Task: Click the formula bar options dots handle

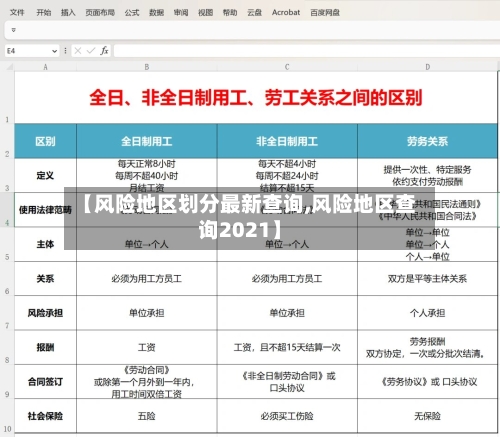Action: click(x=65, y=51)
